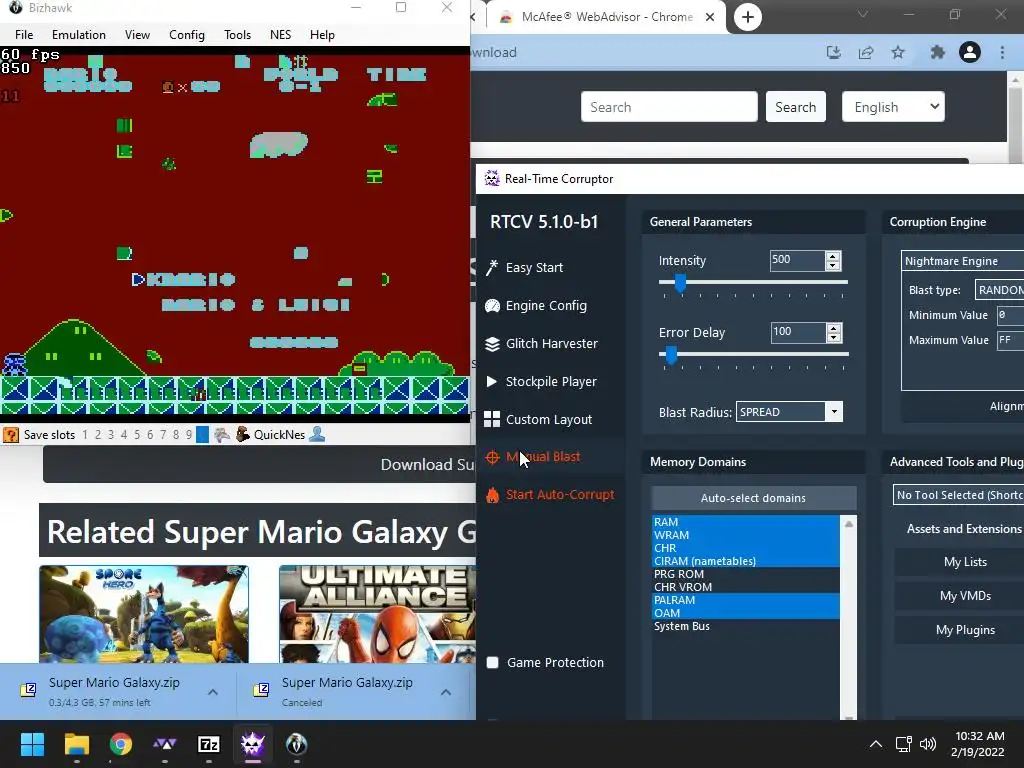The image size is (1024, 768).
Task: Open the NES menu in Bizhawk
Action: click(x=281, y=35)
